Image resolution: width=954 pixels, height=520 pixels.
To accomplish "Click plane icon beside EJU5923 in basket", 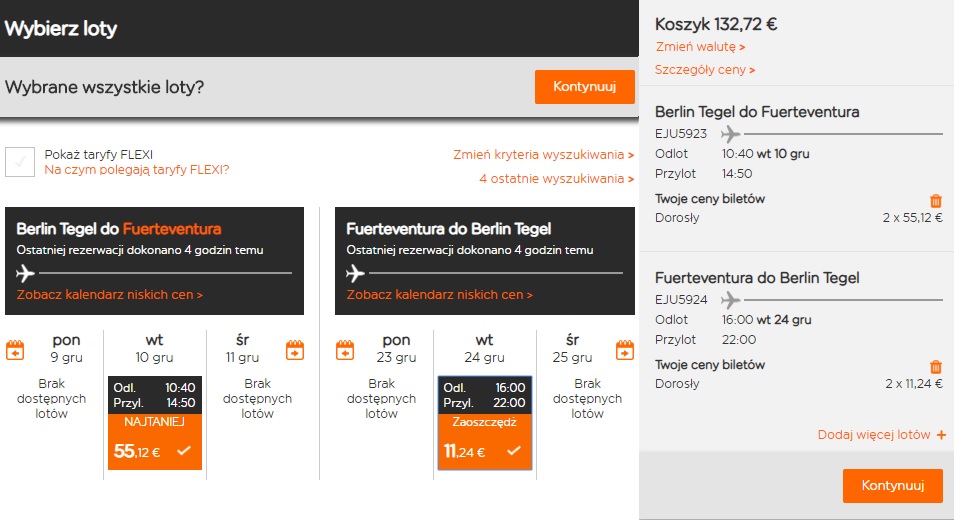I will coord(730,133).
